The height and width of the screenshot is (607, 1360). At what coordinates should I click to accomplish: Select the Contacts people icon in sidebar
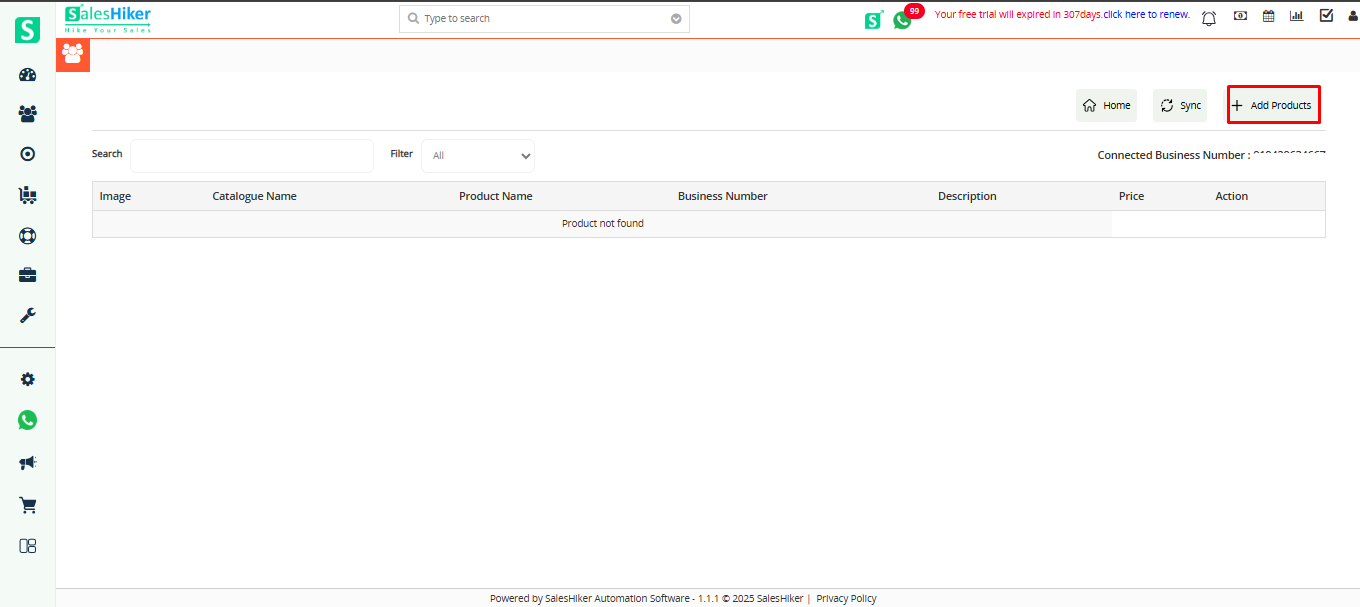27,113
